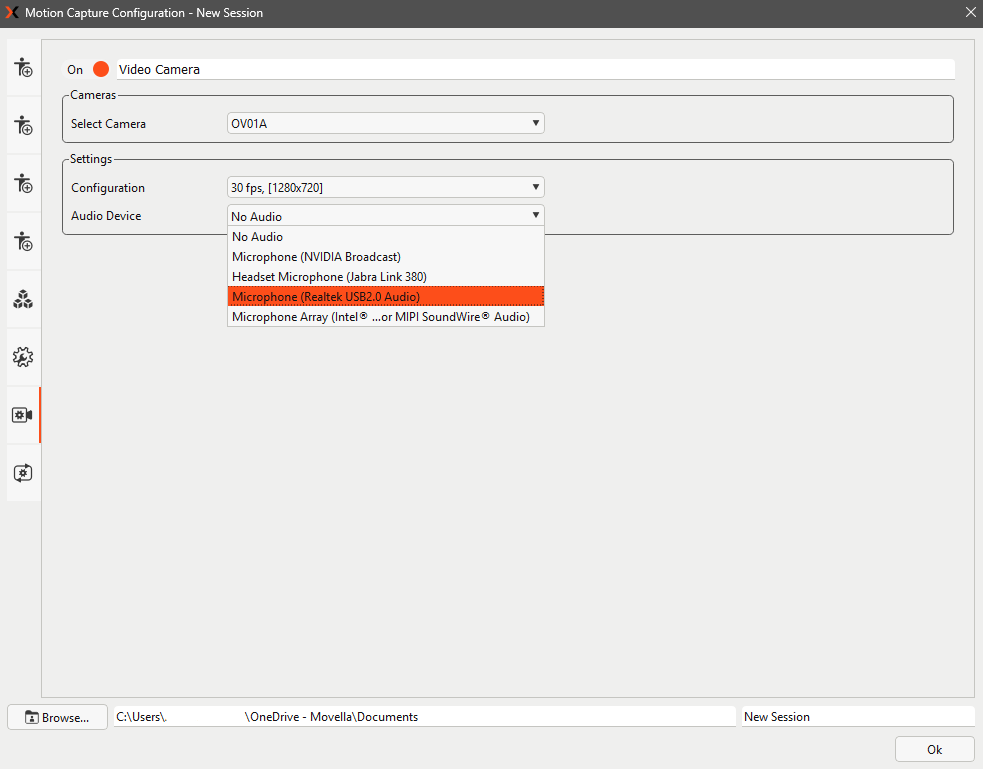Open the third suit configuration tab in the sidebar

pyautogui.click(x=23, y=184)
